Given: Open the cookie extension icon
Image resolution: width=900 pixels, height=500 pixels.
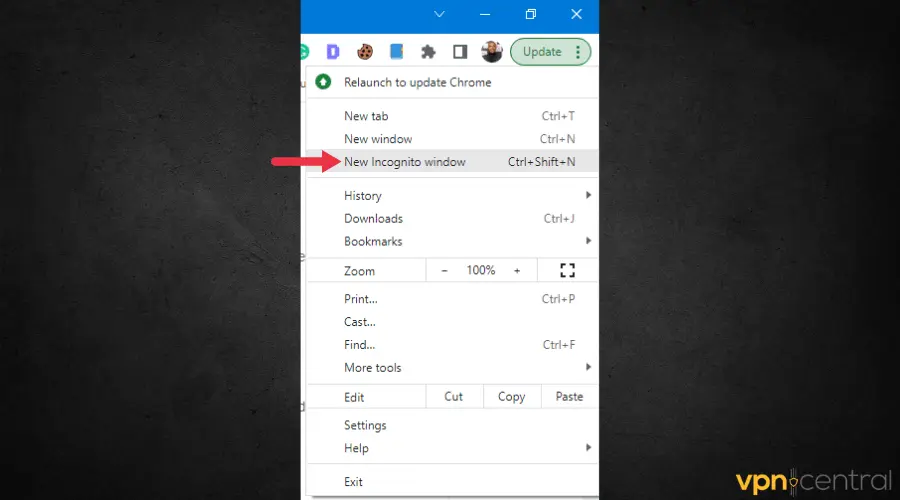Looking at the screenshot, I should pyautogui.click(x=365, y=52).
